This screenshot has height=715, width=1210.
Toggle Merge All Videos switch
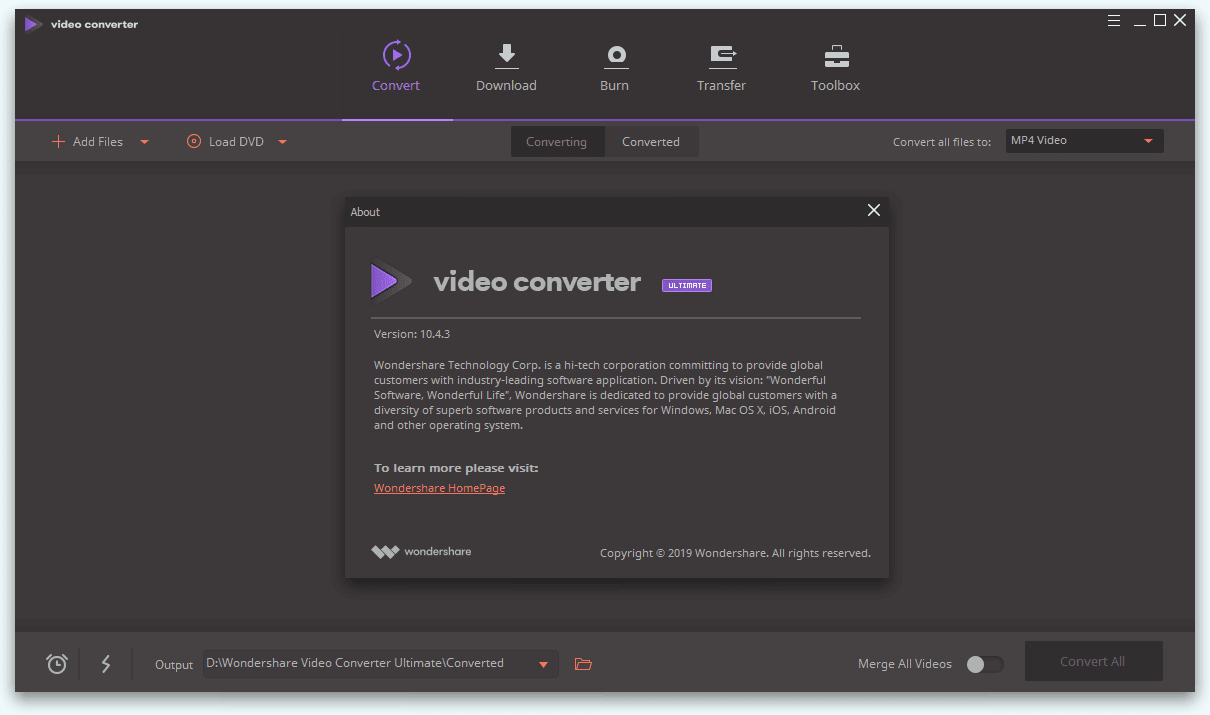click(x=984, y=664)
